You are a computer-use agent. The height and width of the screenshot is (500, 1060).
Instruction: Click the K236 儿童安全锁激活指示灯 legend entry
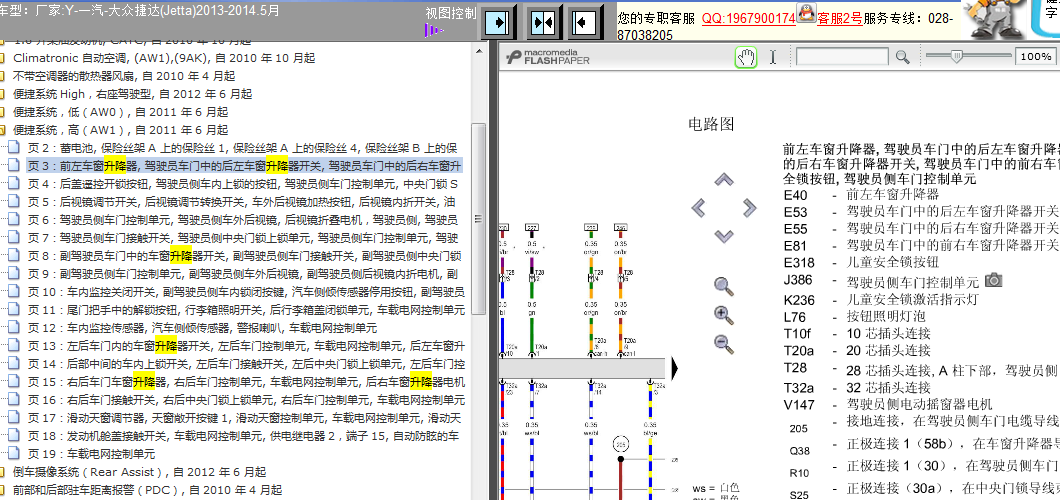tap(881, 300)
